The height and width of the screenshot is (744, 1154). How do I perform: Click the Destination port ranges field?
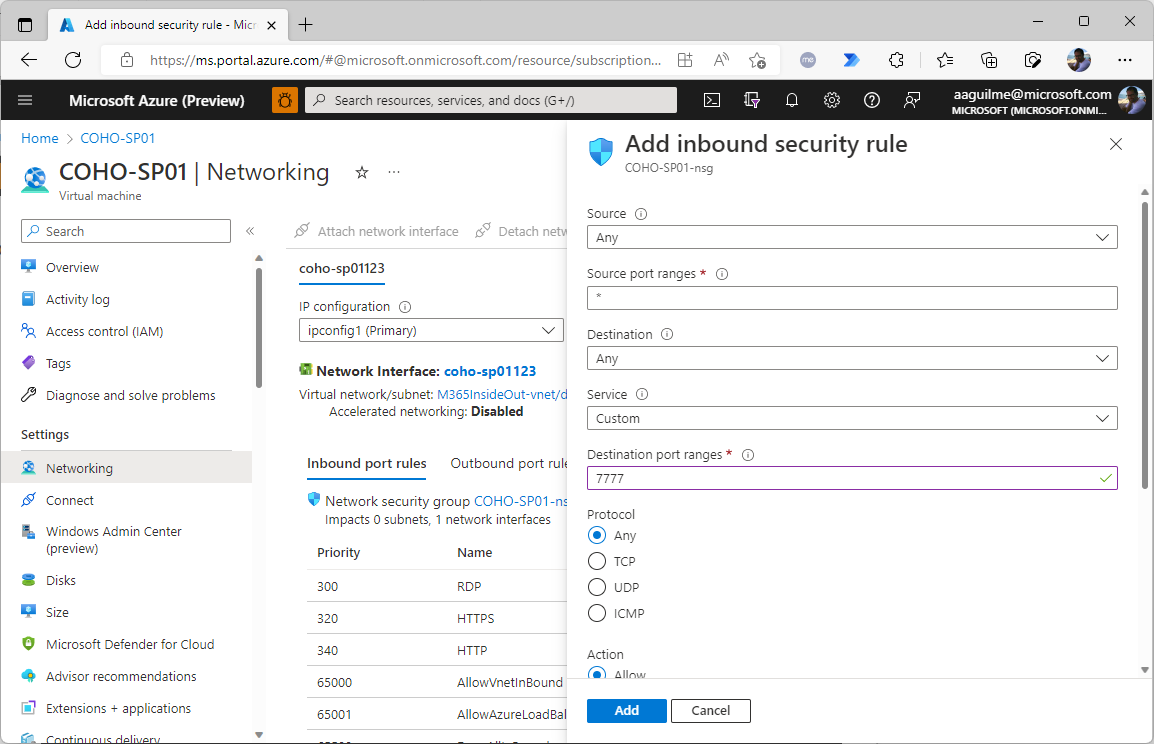(x=840, y=478)
